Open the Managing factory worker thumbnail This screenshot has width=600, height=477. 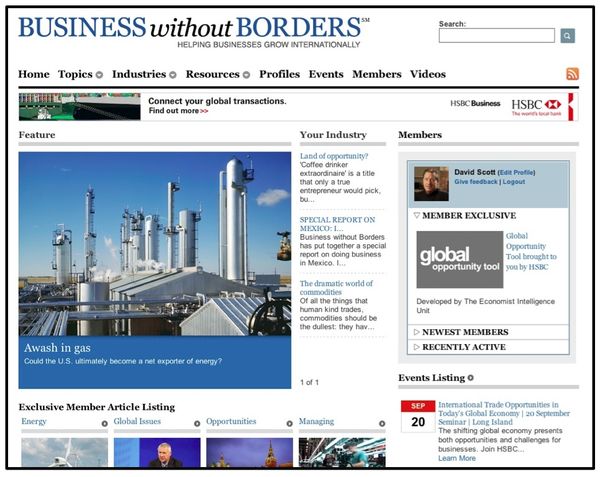(x=342, y=453)
